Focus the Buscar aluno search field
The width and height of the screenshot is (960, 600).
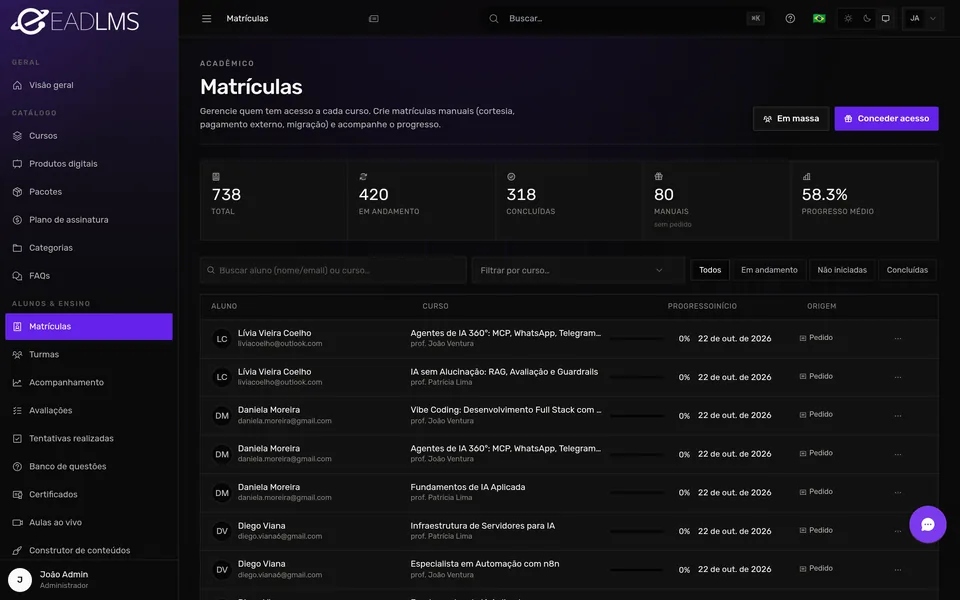[333, 270]
